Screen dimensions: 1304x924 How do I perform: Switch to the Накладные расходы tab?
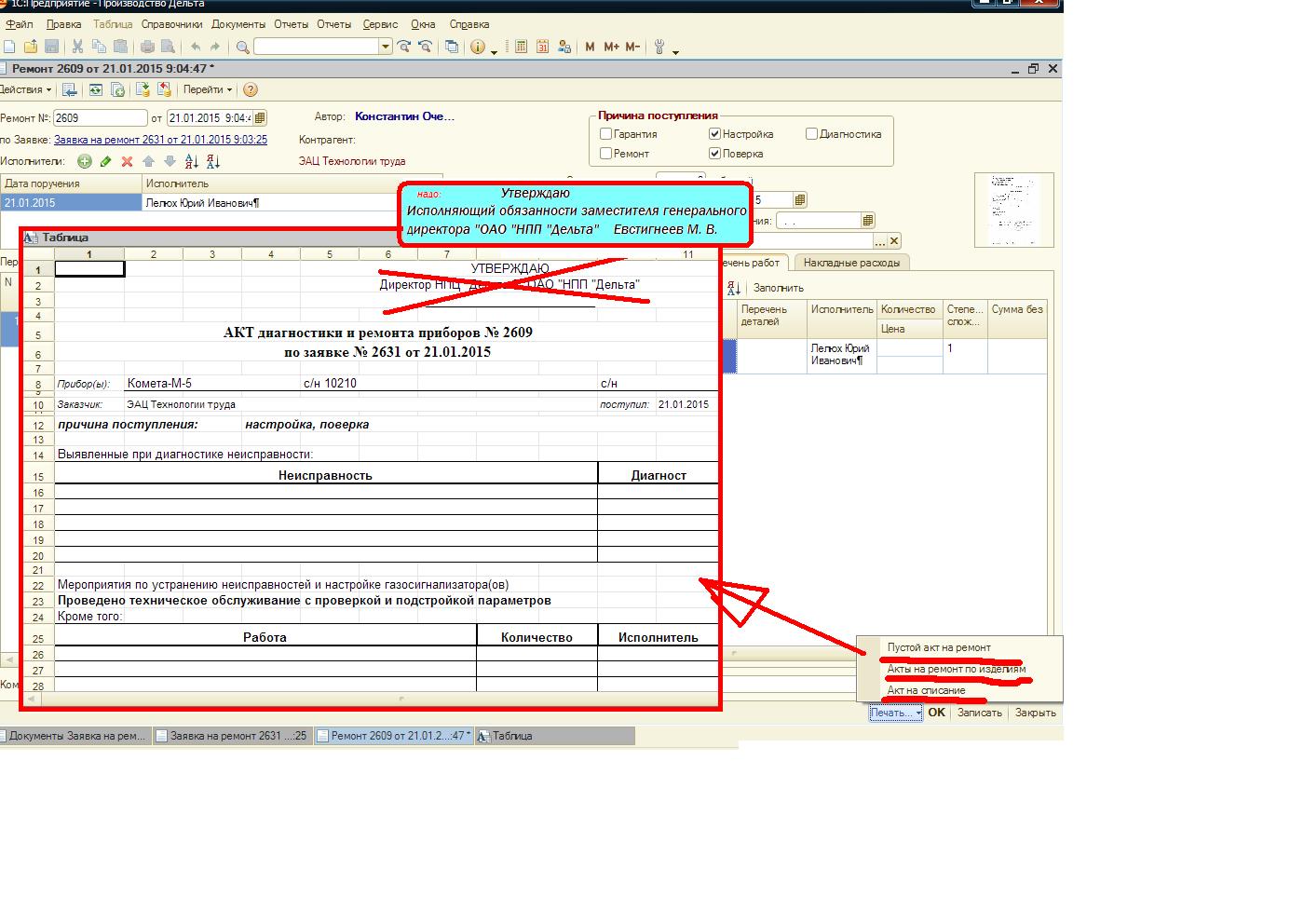[851, 263]
